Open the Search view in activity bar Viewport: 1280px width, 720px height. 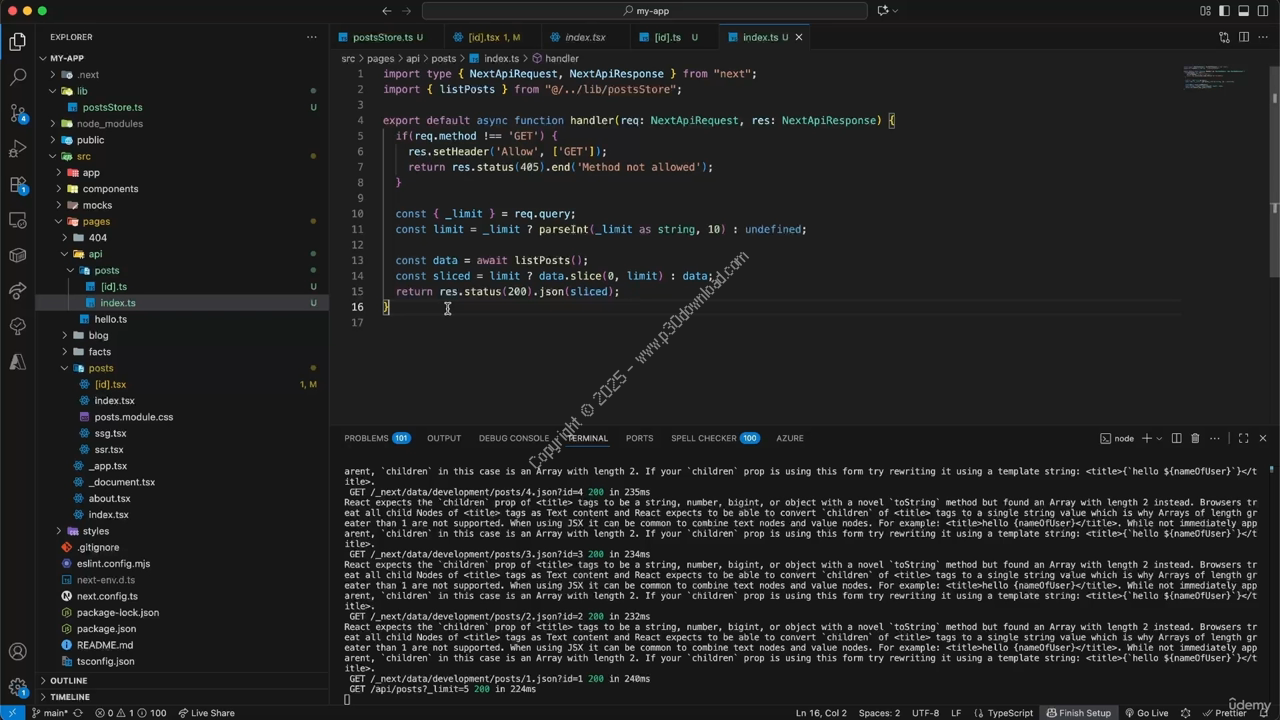(17, 77)
